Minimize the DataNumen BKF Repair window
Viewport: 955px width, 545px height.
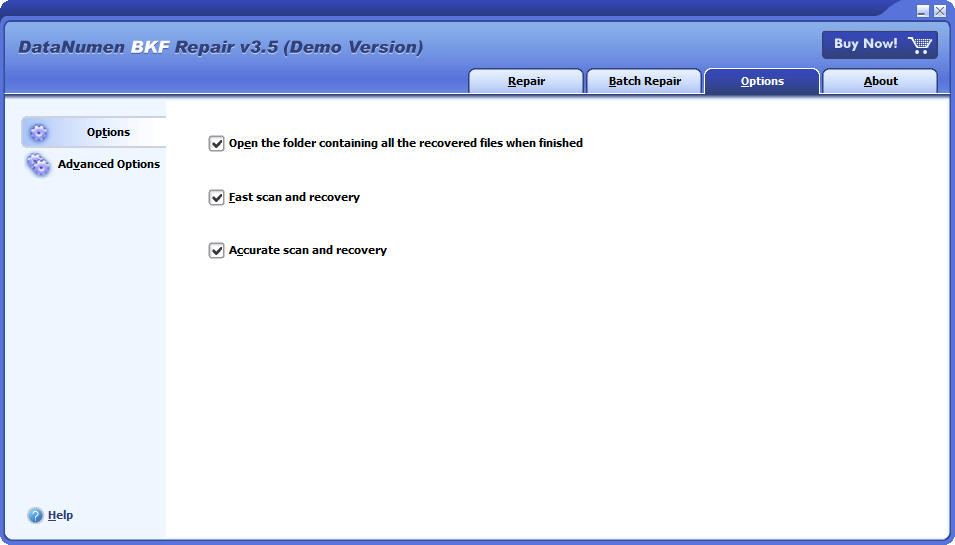(x=923, y=10)
